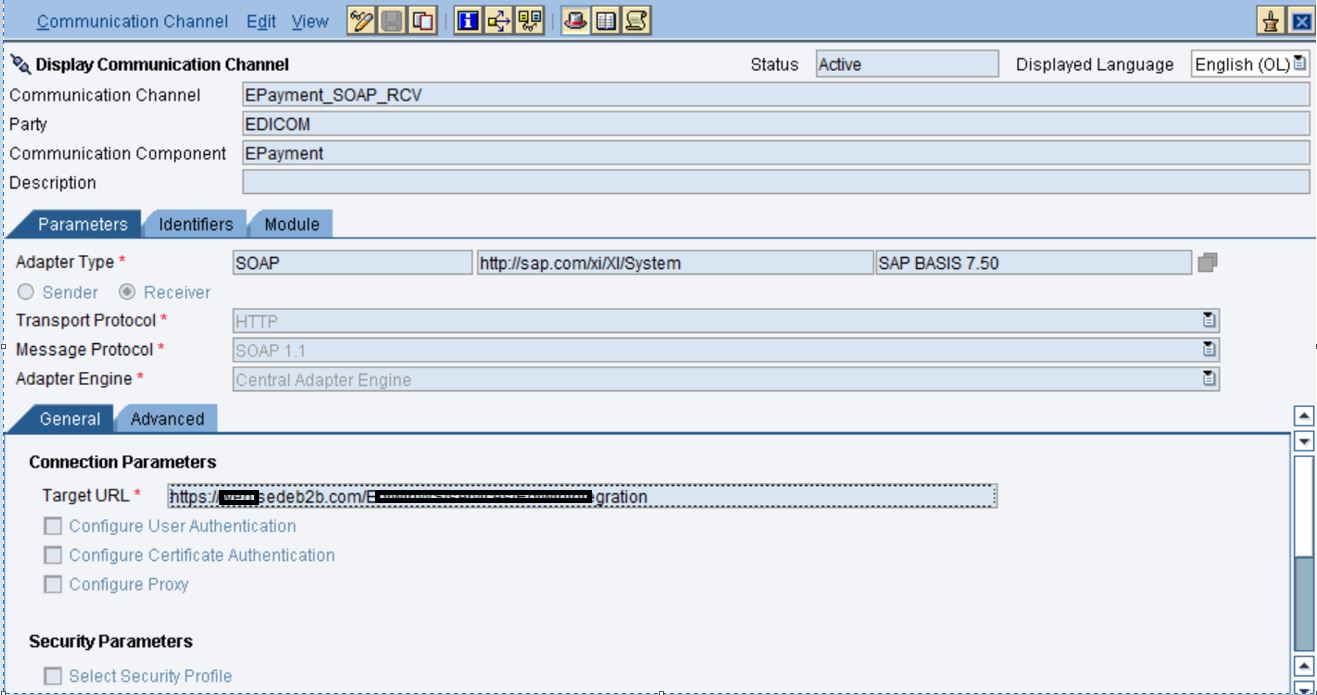
Task: Select the Sender radio button
Action: [26, 292]
